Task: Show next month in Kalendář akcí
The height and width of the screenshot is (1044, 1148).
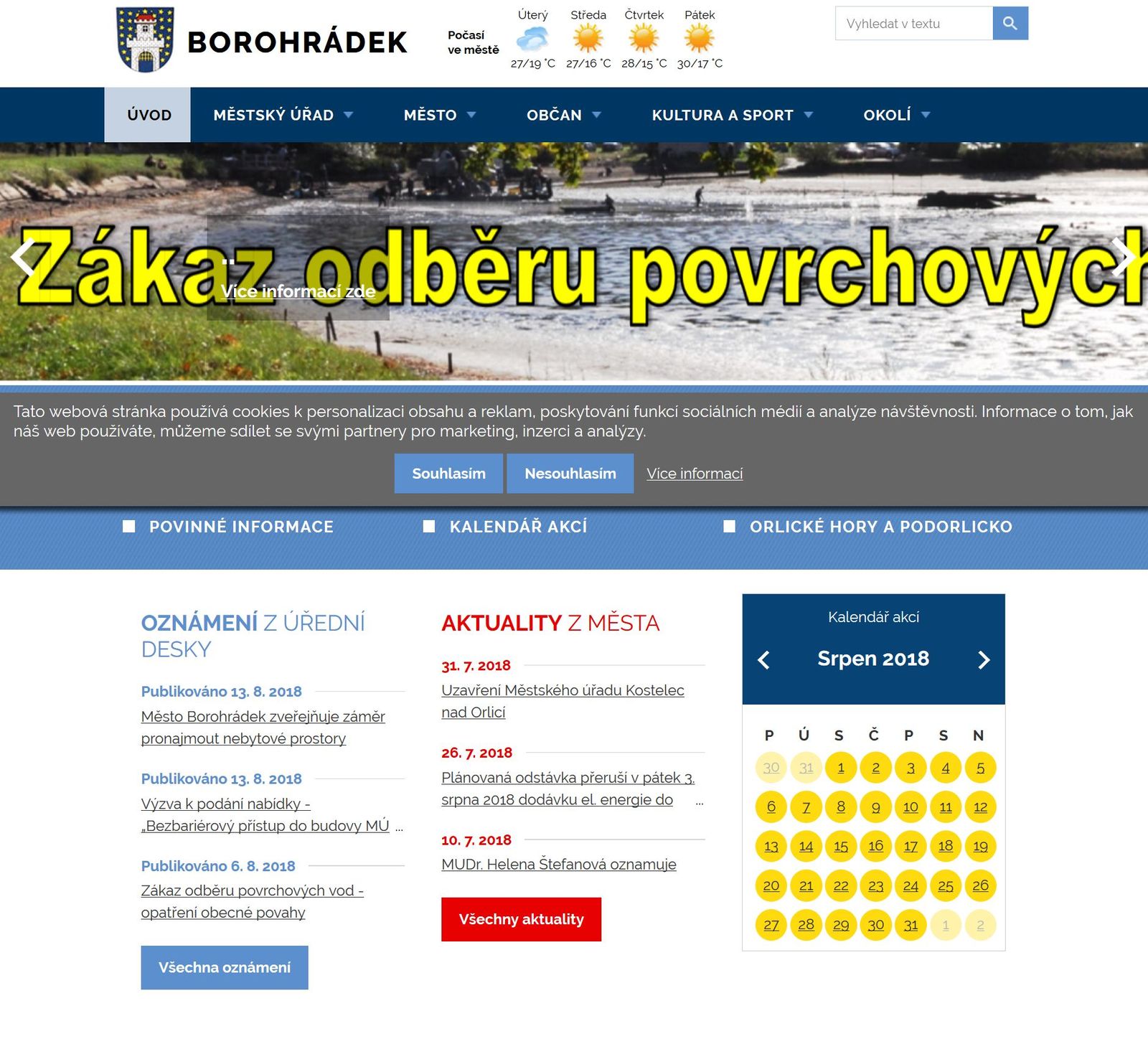Action: tap(984, 660)
